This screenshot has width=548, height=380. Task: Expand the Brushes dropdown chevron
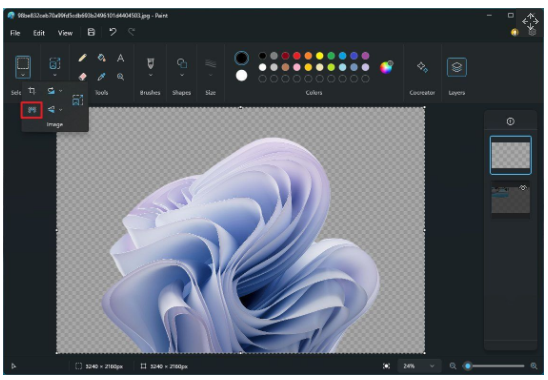coord(150,75)
